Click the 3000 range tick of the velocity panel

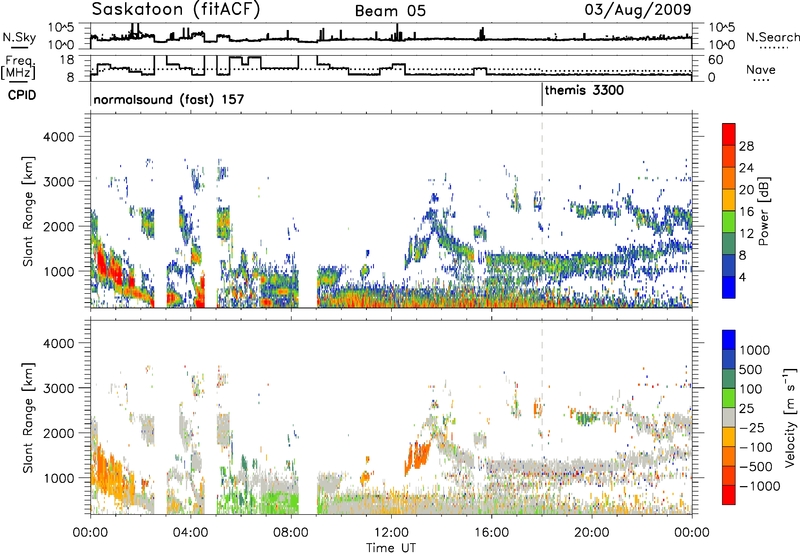(58, 388)
